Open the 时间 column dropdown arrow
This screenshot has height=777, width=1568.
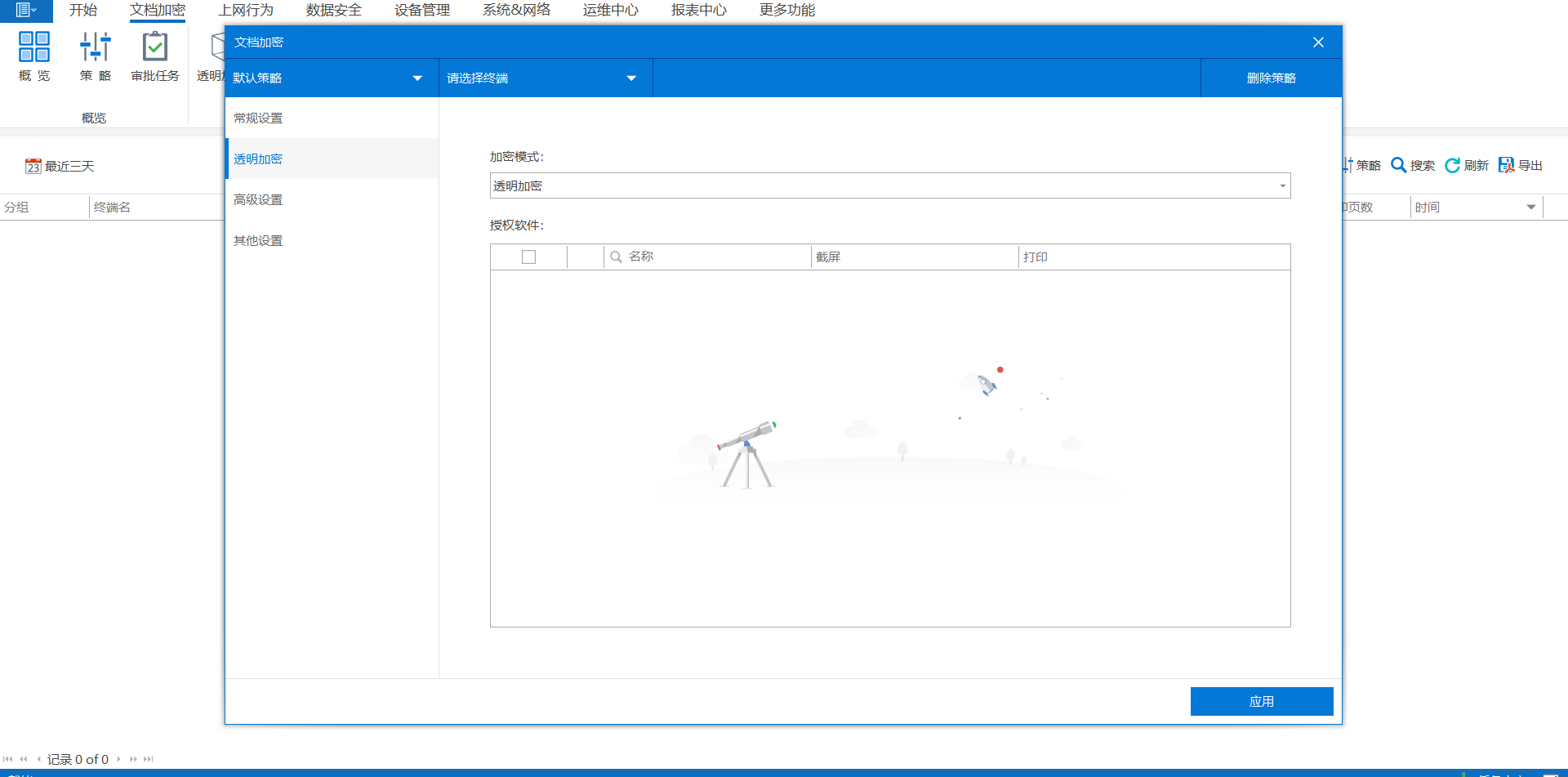[1530, 208]
